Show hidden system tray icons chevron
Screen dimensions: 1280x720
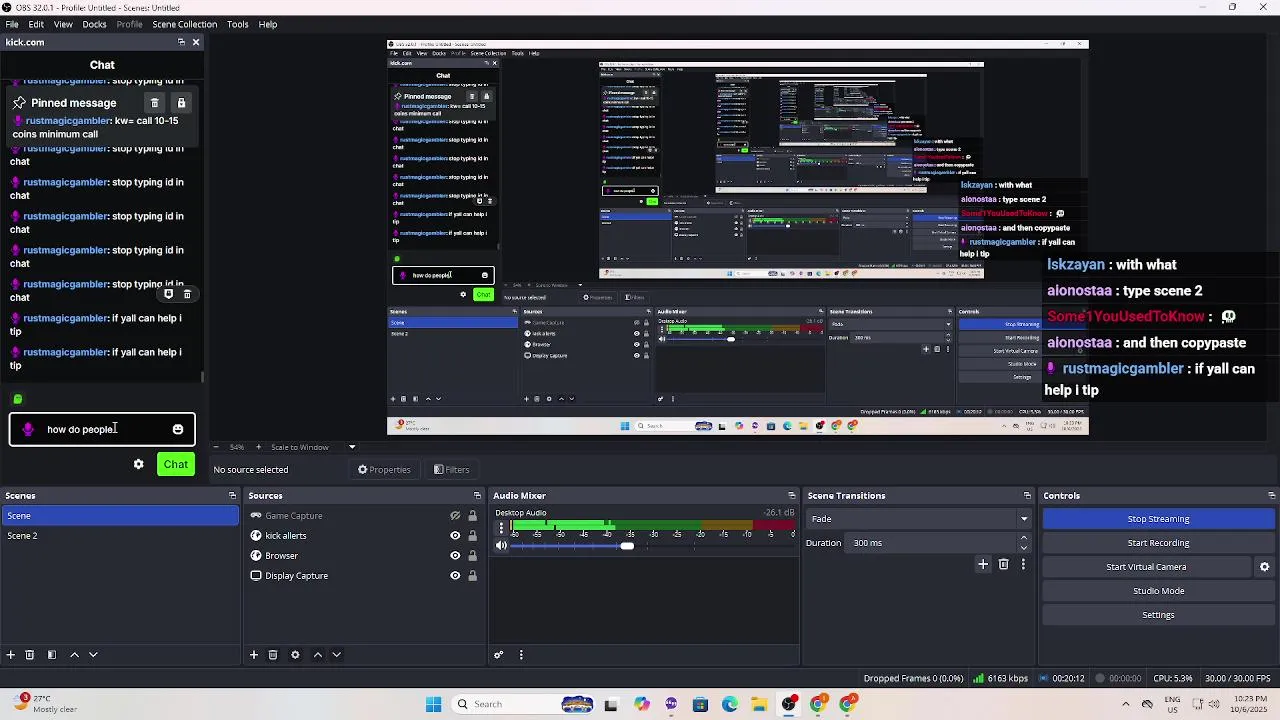[x=1126, y=704]
